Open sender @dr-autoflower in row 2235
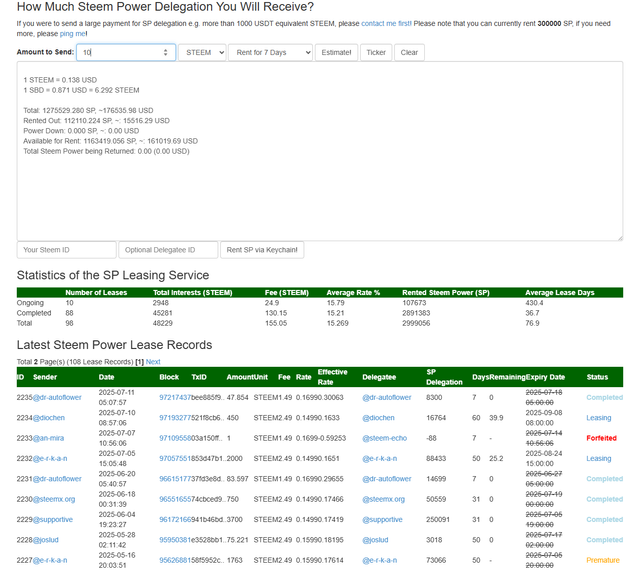Image resolution: width=640 pixels, height=573 pixels. click(57, 397)
